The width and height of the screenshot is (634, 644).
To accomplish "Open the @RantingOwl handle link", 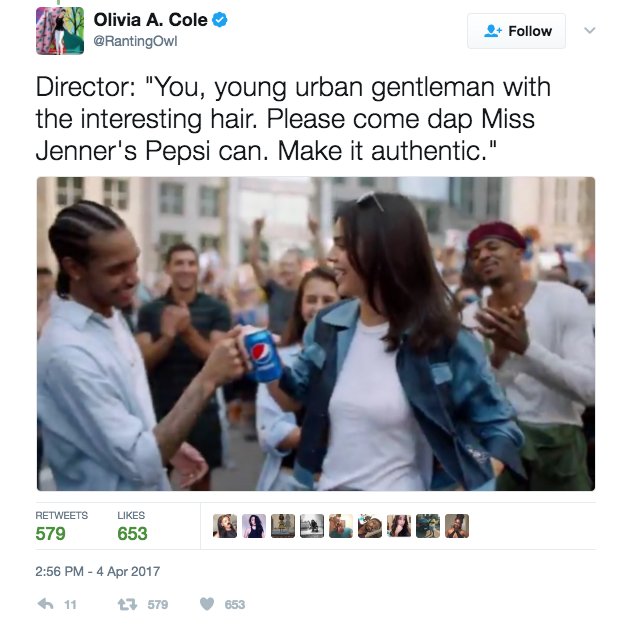I will coord(136,41).
